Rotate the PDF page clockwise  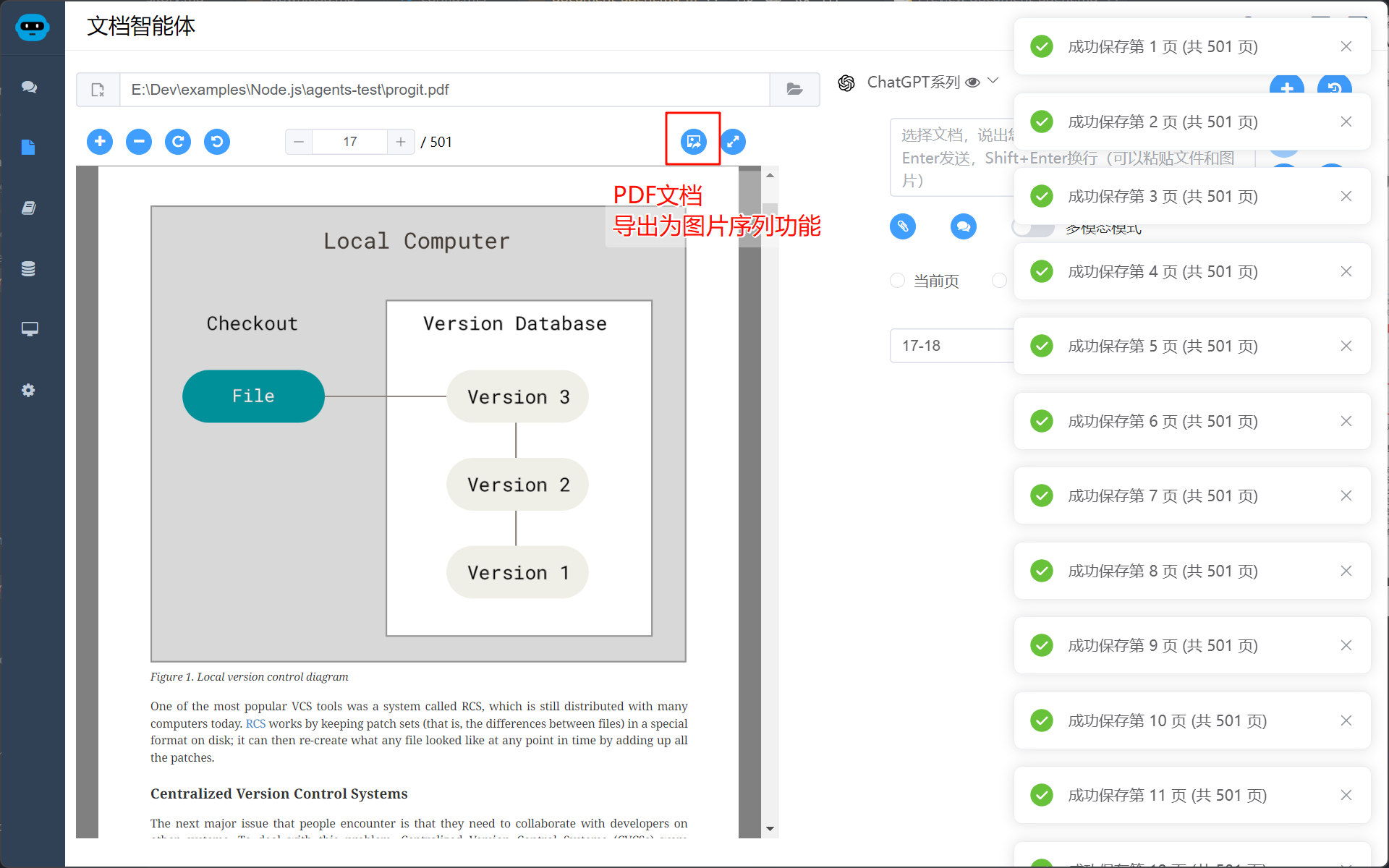(178, 141)
